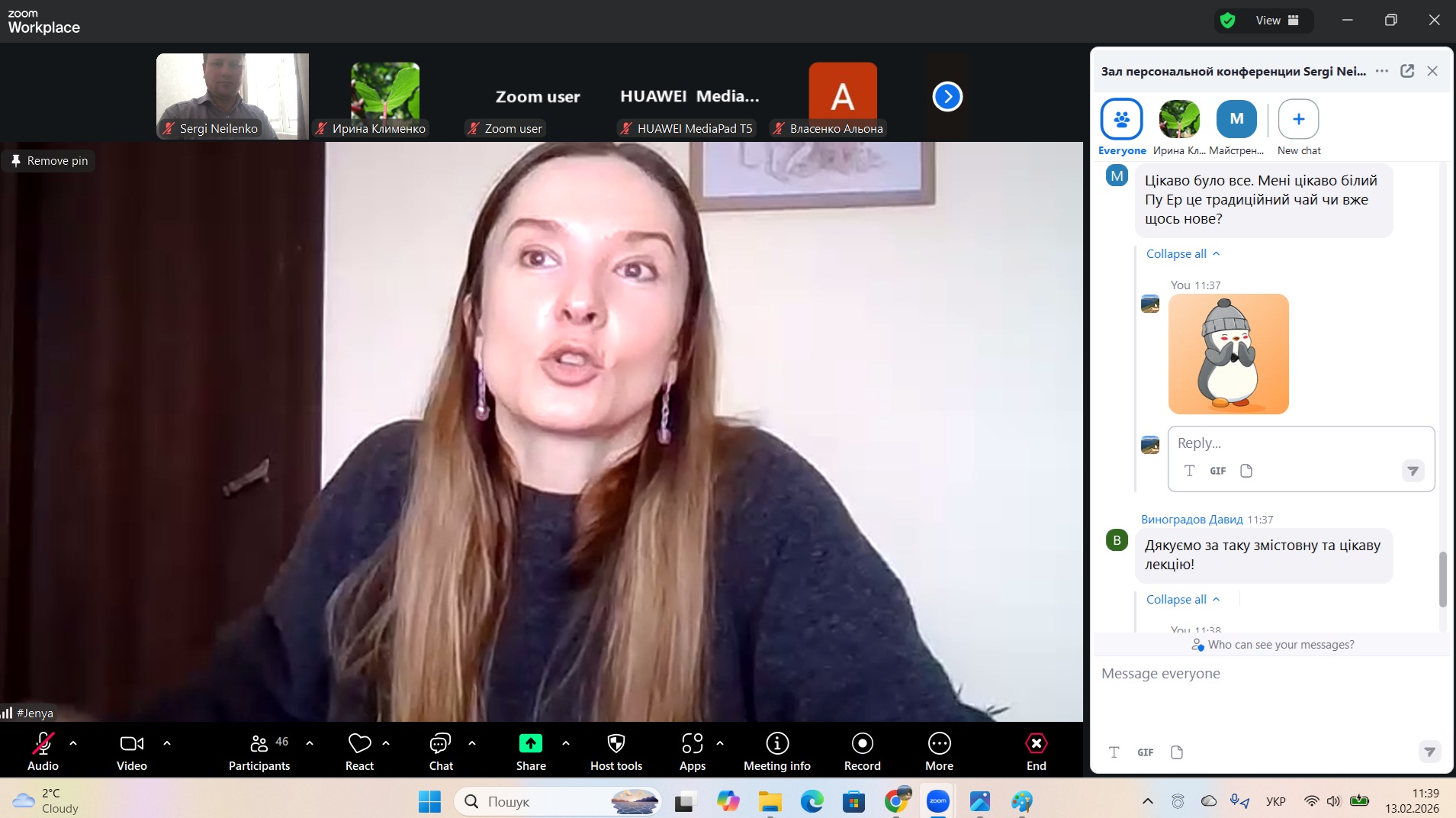Start a New chat
This screenshot has width=1456, height=818.
(1299, 127)
